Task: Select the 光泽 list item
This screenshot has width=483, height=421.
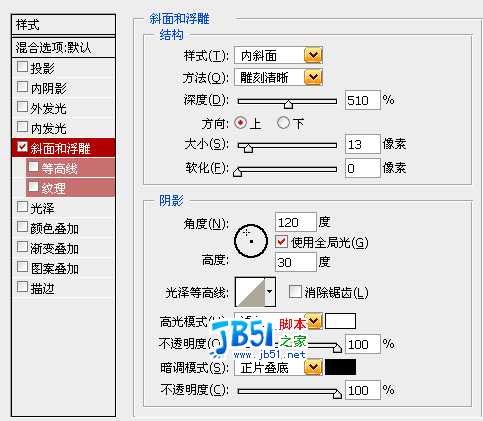Action: coord(63,208)
